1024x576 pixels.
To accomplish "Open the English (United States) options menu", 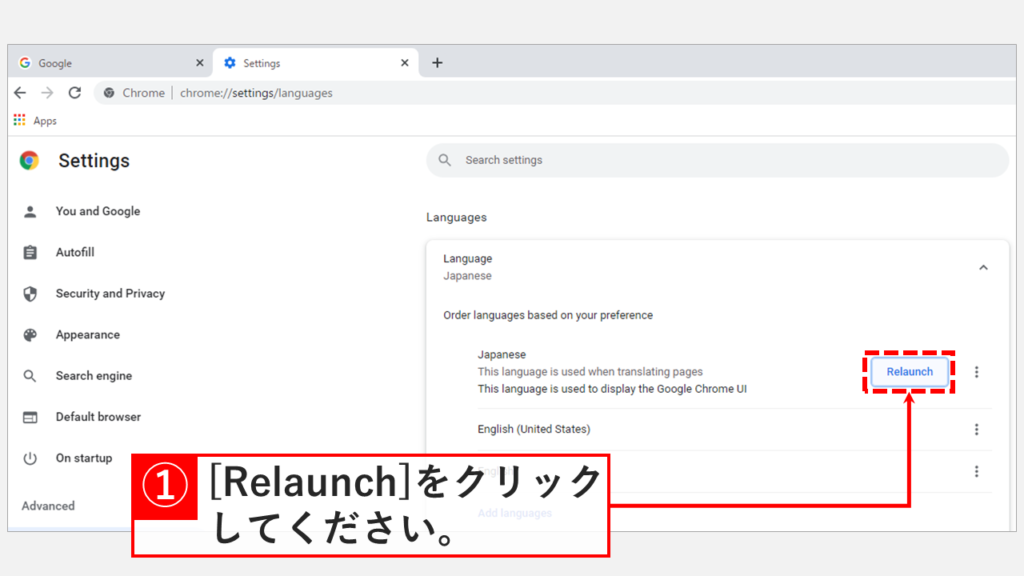I will 977,430.
